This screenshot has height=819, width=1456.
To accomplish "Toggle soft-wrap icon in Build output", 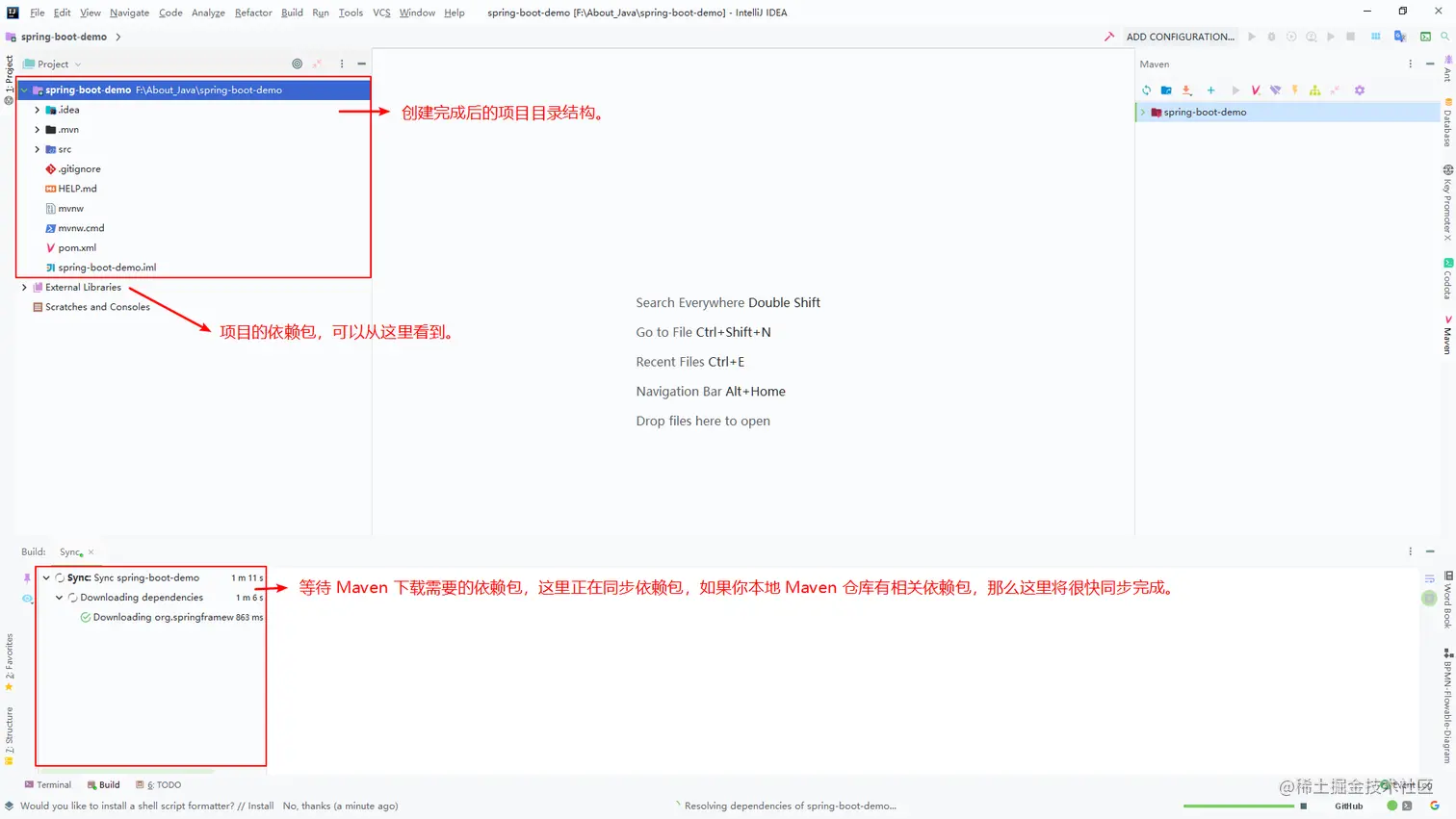I will click(x=1429, y=578).
